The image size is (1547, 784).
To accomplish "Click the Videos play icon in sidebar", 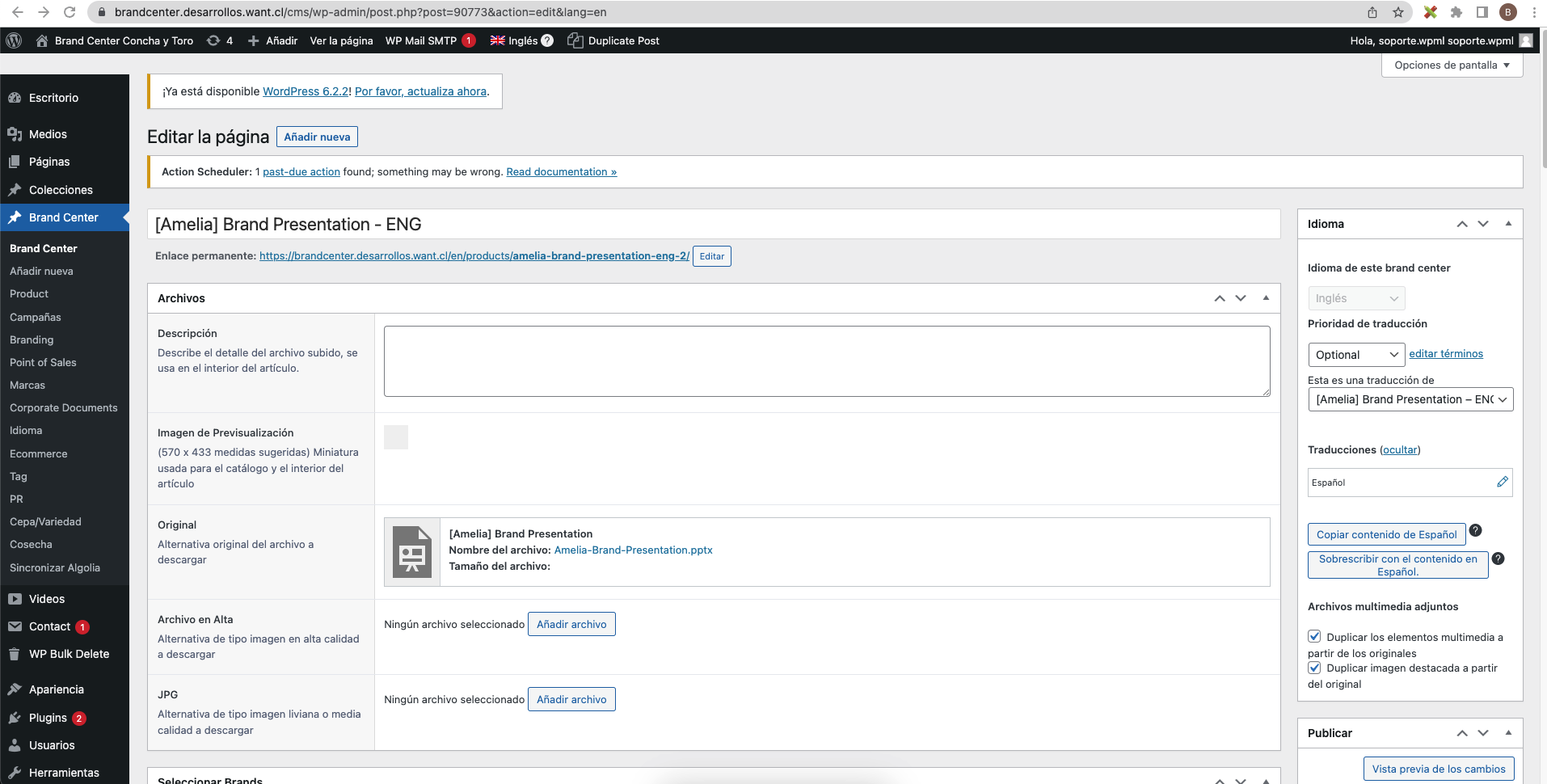I will 15,599.
